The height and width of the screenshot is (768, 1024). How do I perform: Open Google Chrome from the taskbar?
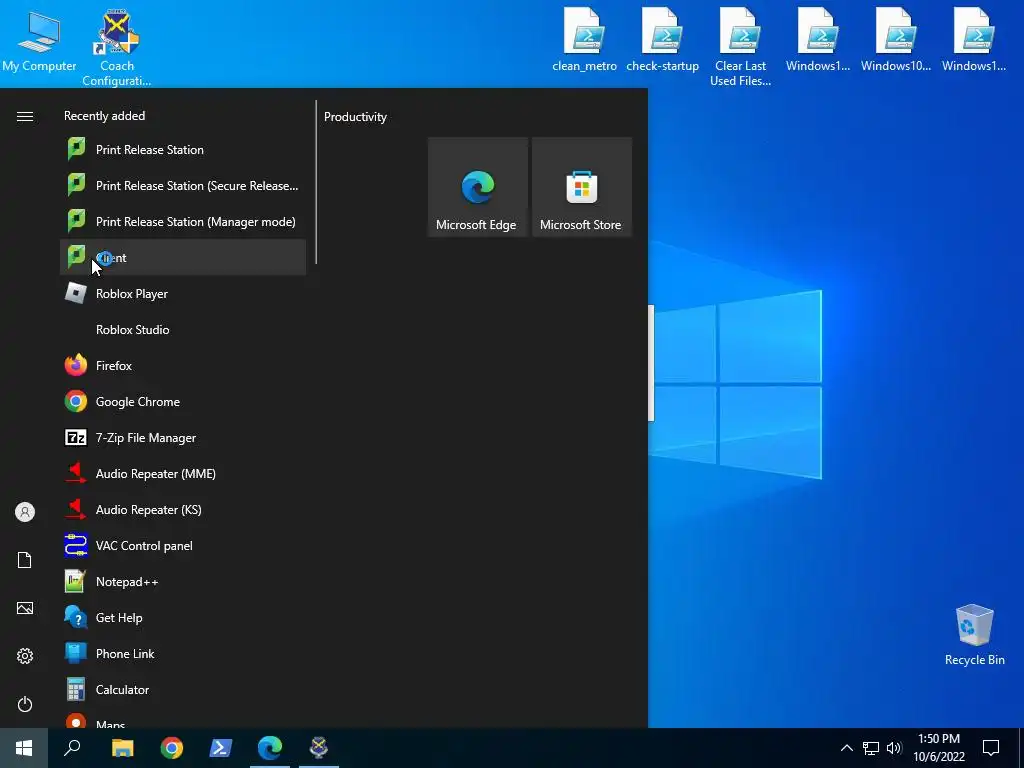pyautogui.click(x=172, y=748)
